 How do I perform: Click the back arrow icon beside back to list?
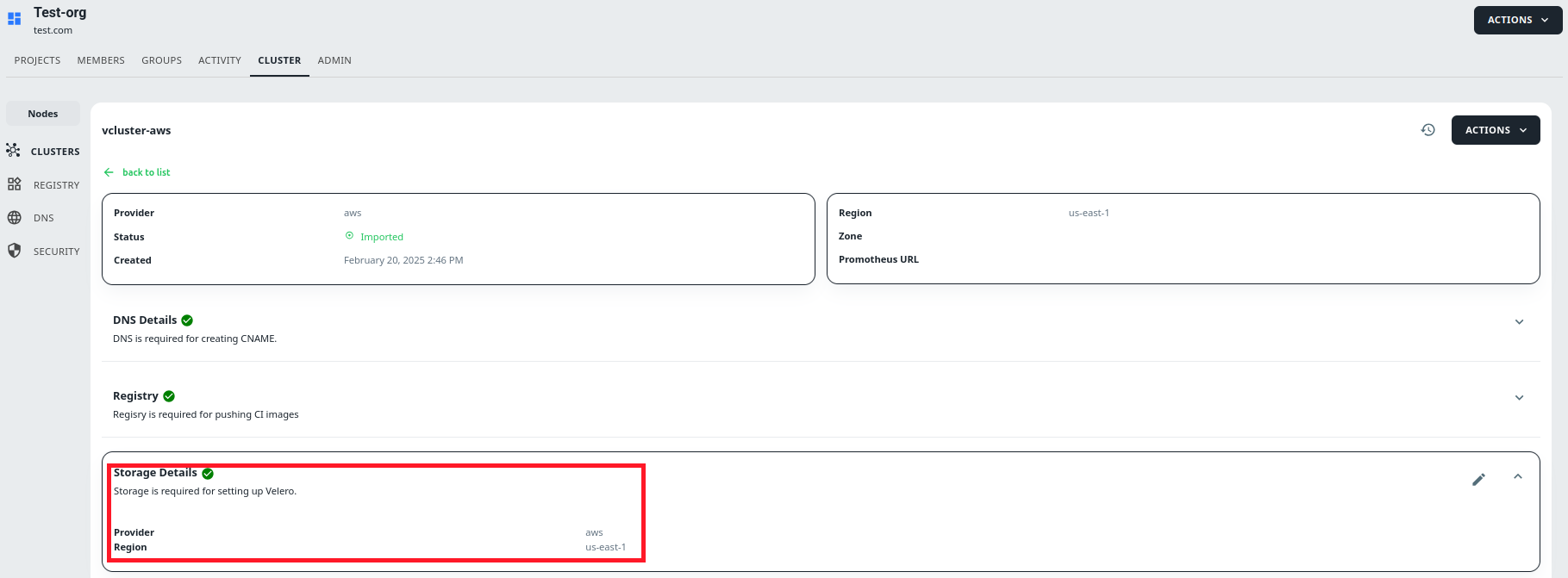[109, 172]
